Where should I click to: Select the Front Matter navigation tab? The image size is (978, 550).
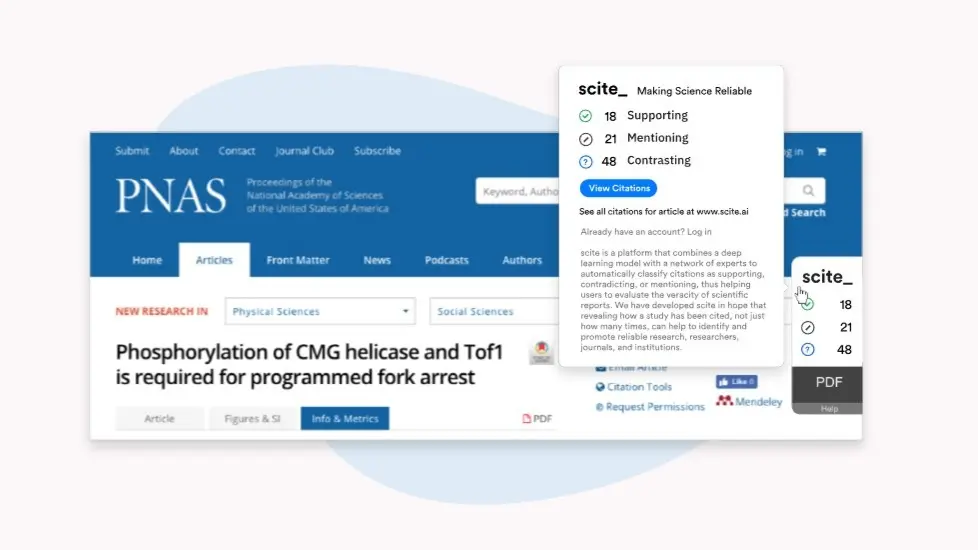298,260
